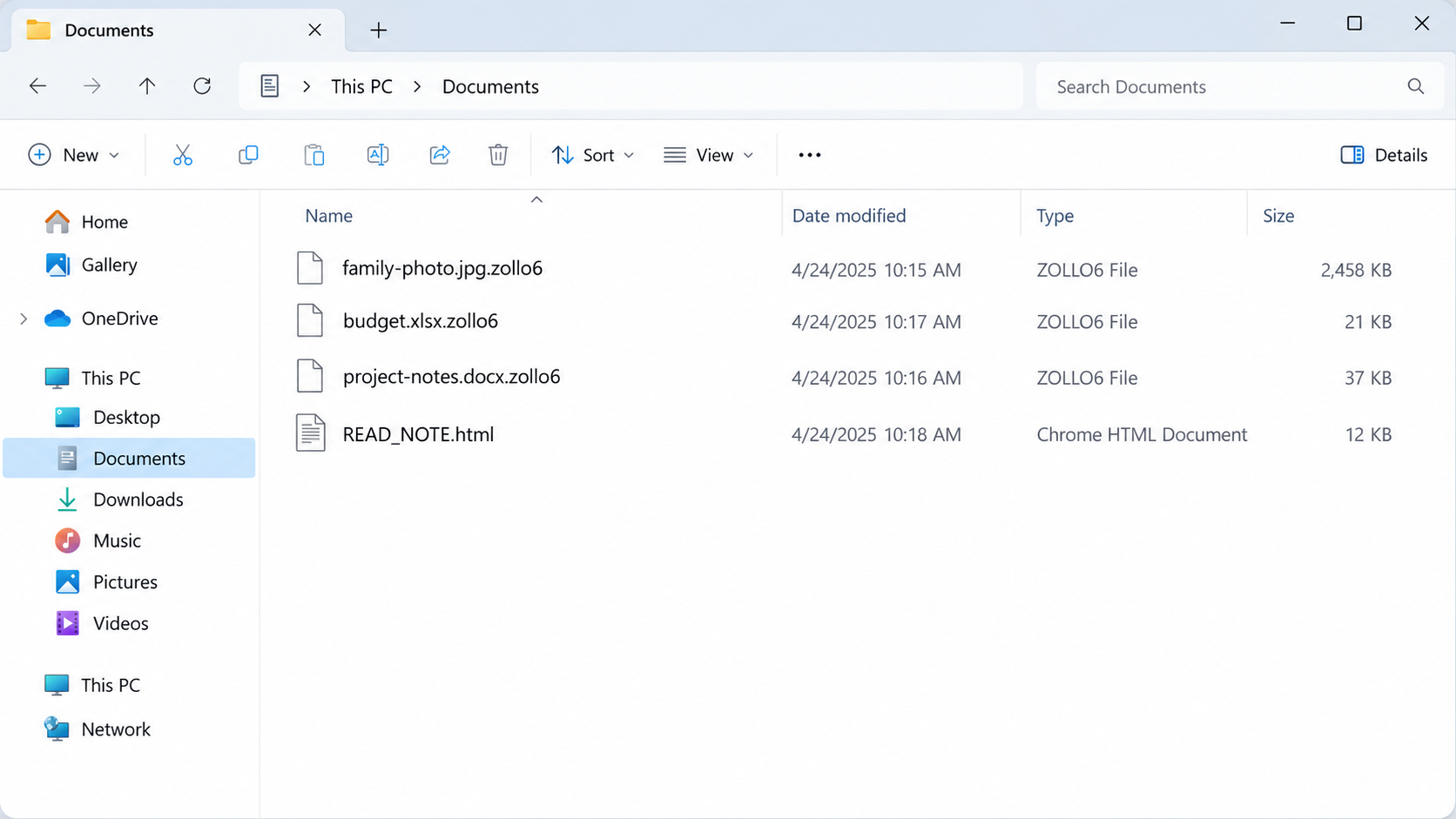Click the Cut scissors icon in the toolbar
This screenshot has height=819, width=1456.
pyautogui.click(x=182, y=155)
